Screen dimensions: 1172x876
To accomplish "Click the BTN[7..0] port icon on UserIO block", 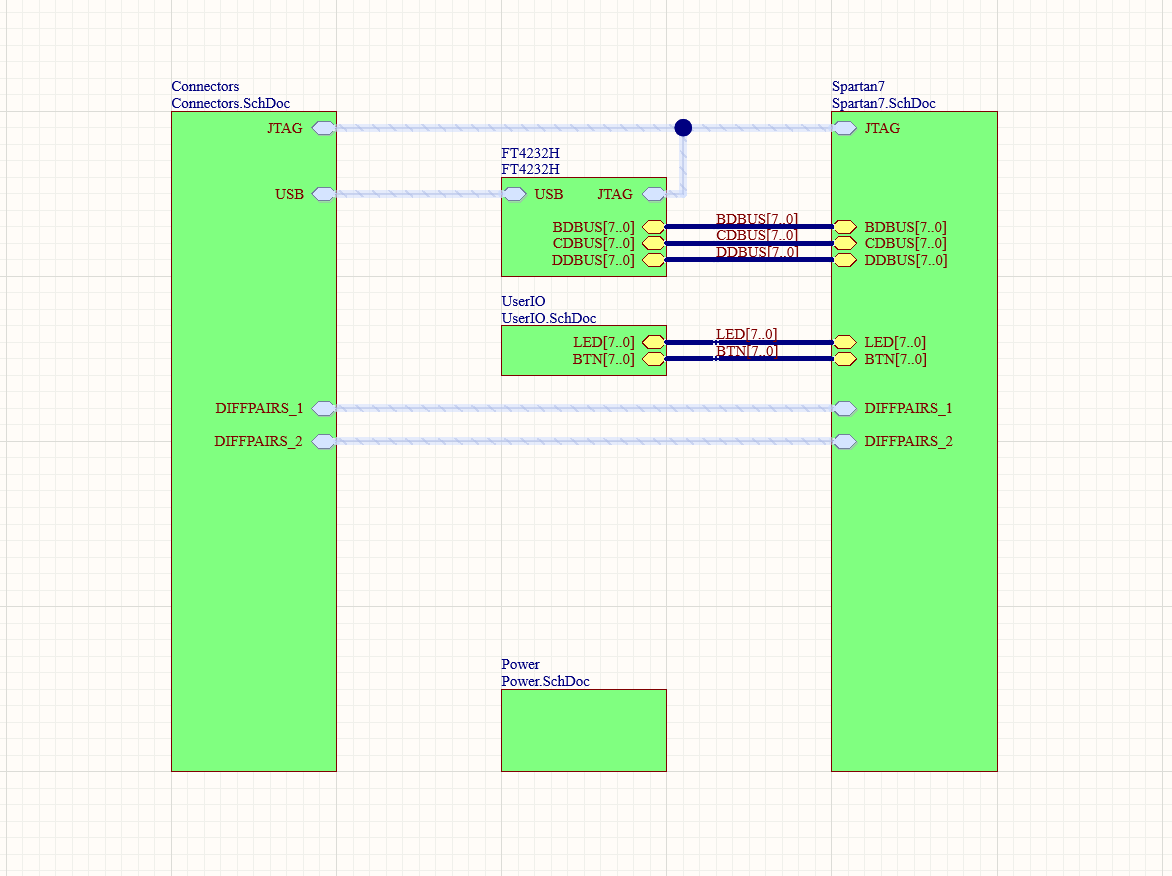I will 654,359.
